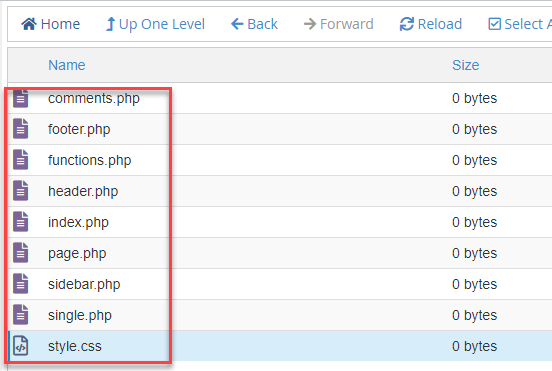Select the index.php file row

tap(280, 222)
